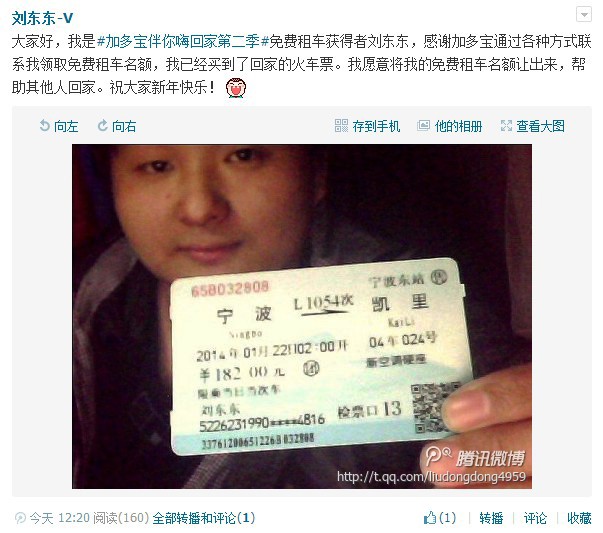The height and width of the screenshot is (533, 603).
Task: Expand 全部转播和评论(1) list
Action: (x=204, y=518)
